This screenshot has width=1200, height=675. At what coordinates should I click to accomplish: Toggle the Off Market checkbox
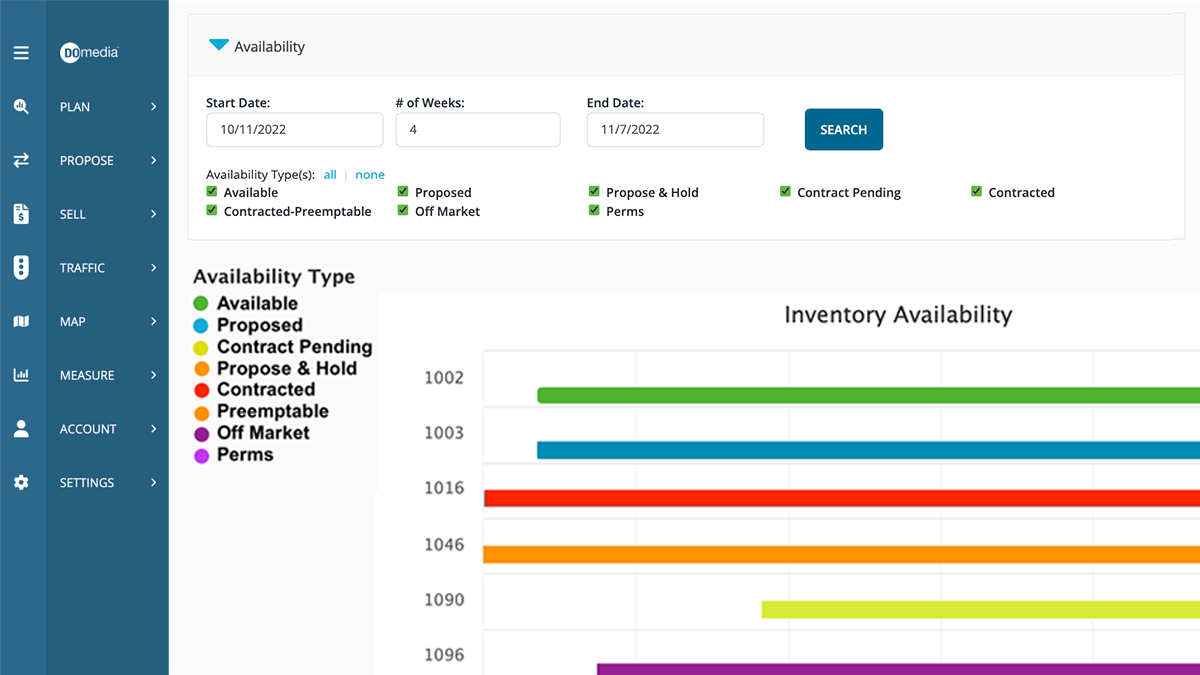403,211
